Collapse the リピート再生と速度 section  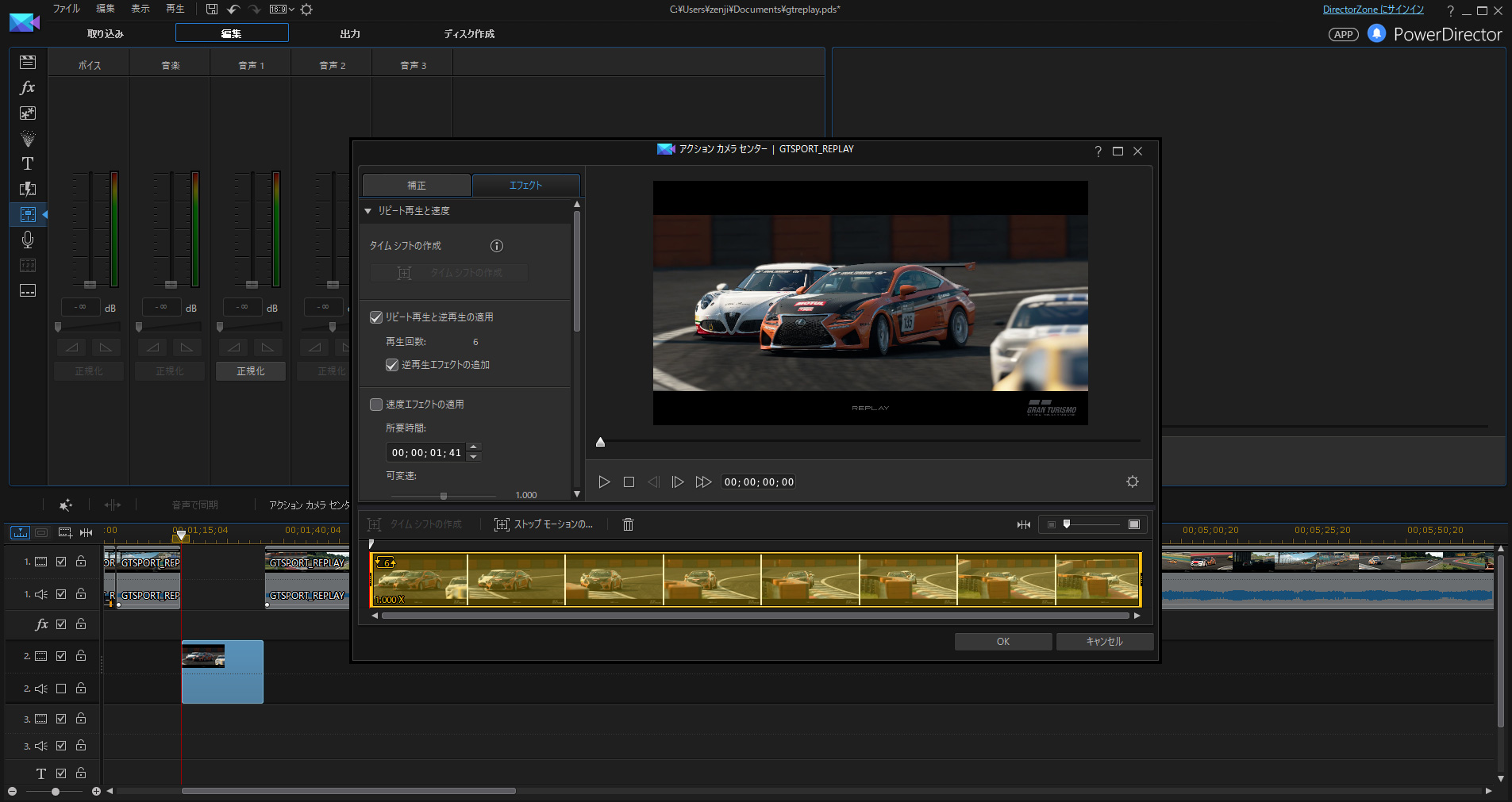point(368,211)
